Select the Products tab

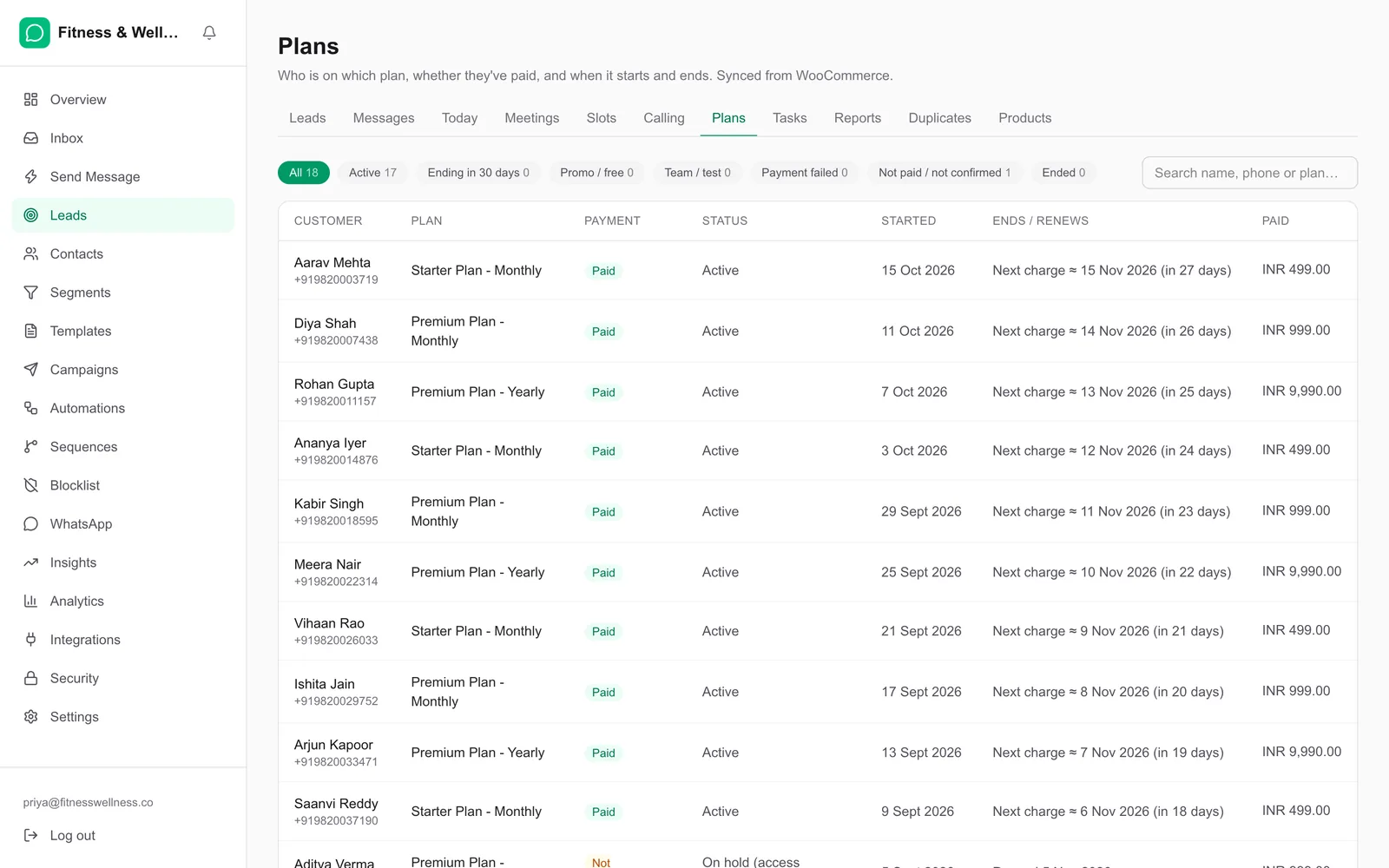tap(1024, 118)
